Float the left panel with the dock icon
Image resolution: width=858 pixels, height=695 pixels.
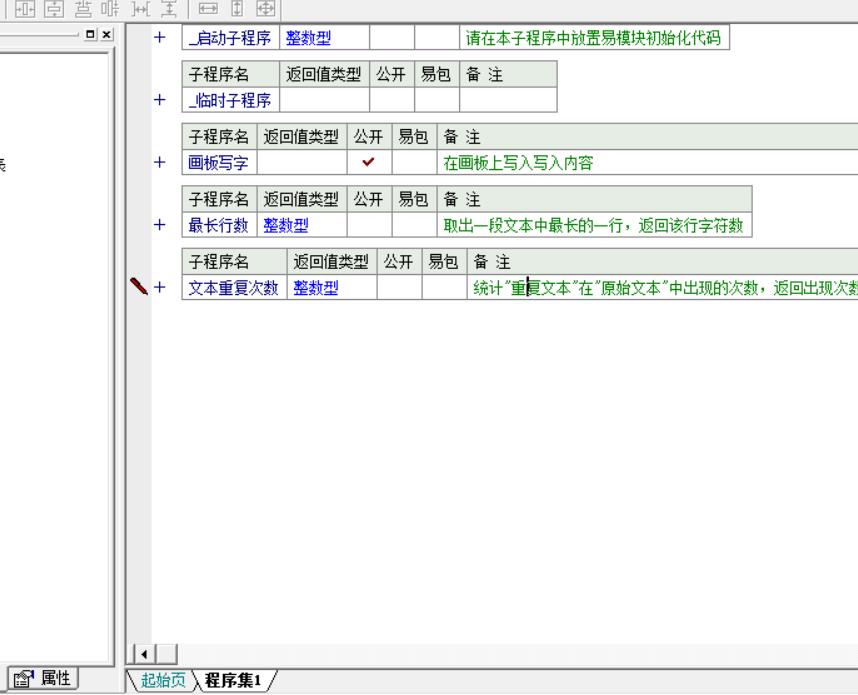click(92, 35)
